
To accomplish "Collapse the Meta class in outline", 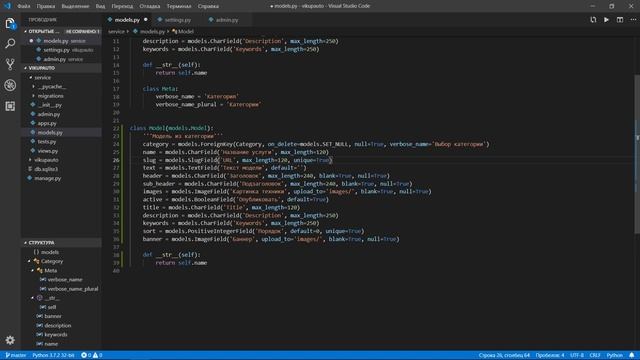I will pyautogui.click(x=33, y=270).
